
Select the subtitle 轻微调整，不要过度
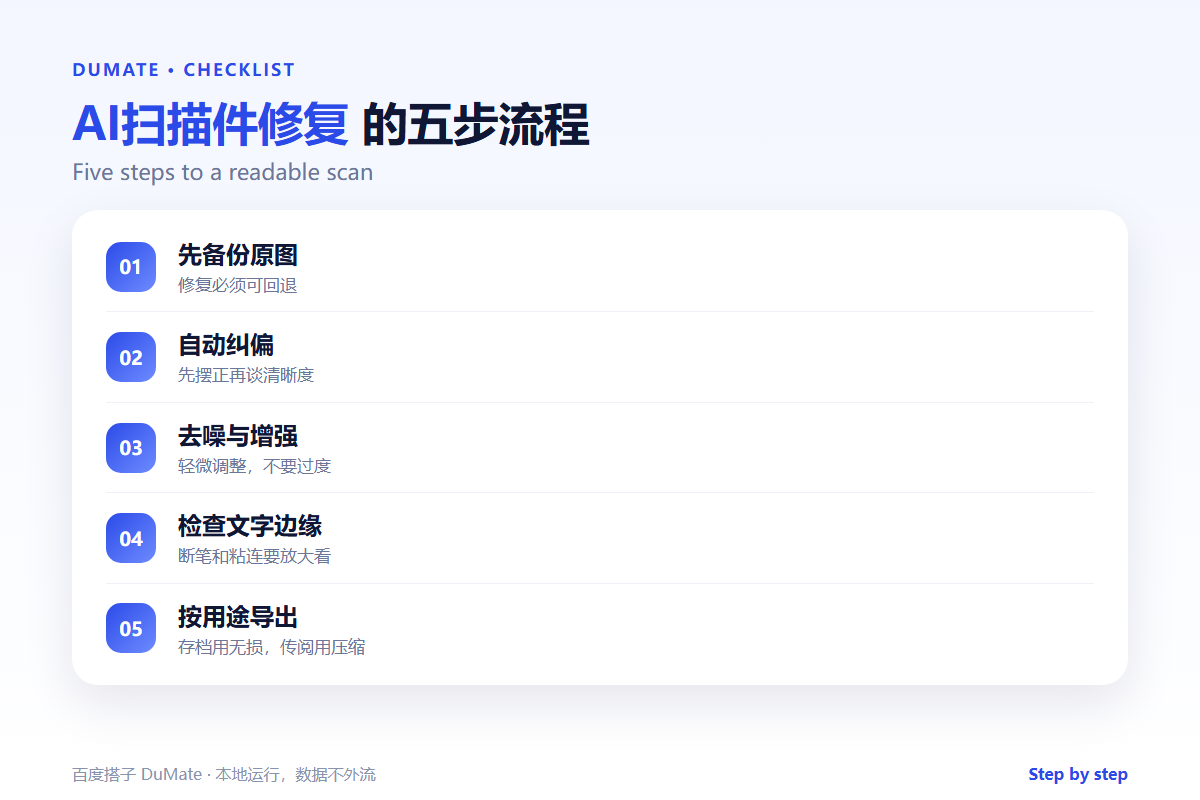[254, 466]
